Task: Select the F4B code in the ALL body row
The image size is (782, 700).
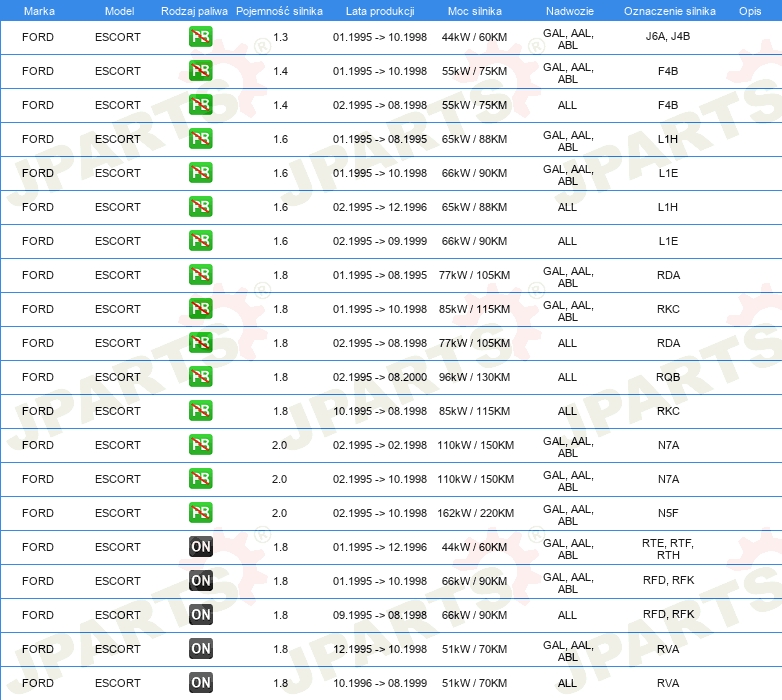Action: 668,105
